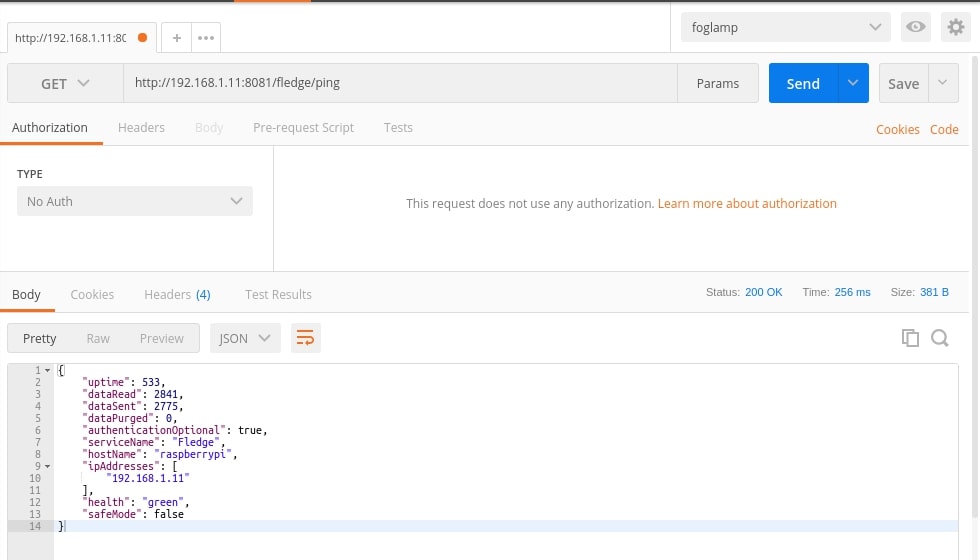The width and height of the screenshot is (980, 560).
Task: Open the Tests tab
Action: [398, 128]
